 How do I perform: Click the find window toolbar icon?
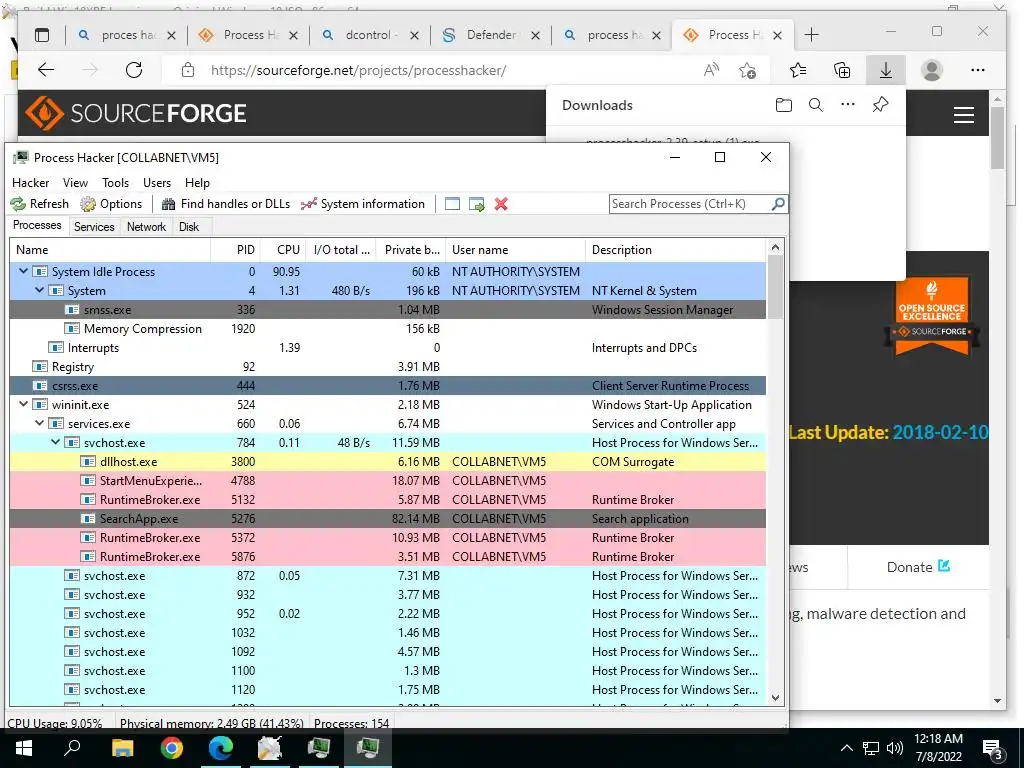(452, 204)
